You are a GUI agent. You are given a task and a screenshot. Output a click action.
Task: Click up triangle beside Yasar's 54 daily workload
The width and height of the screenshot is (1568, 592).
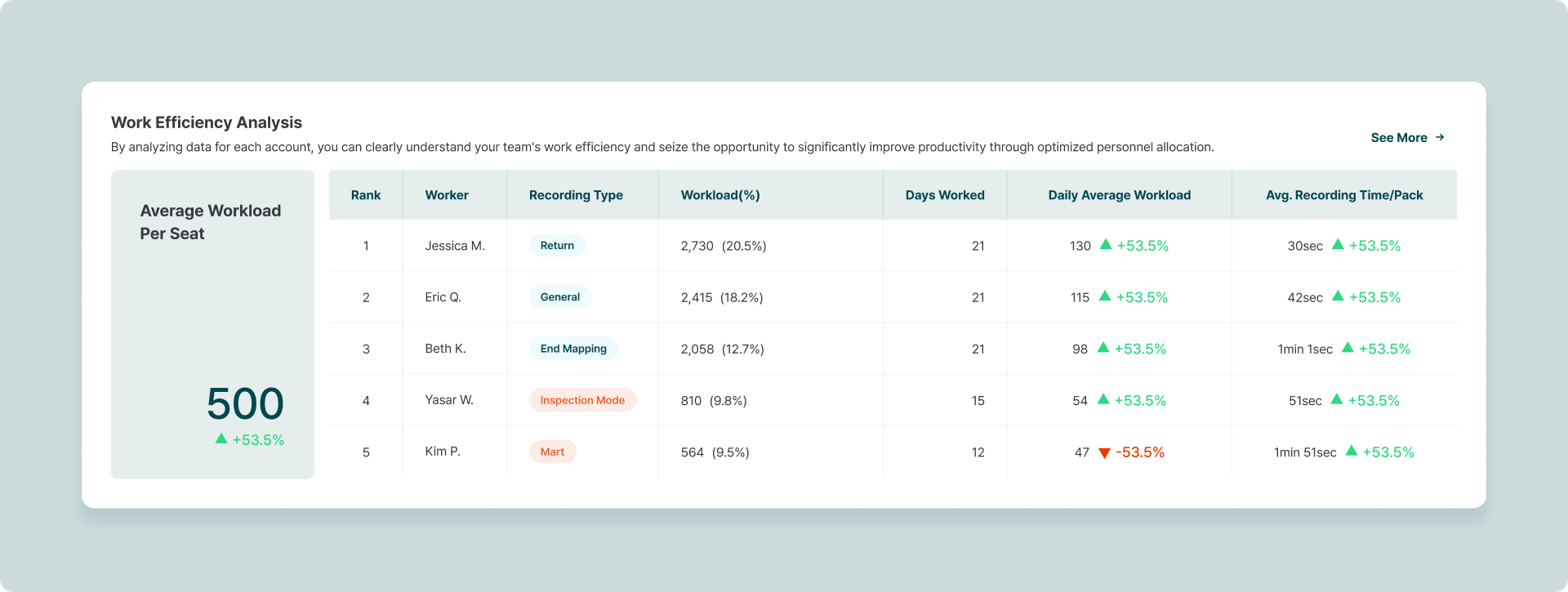pos(1103,399)
